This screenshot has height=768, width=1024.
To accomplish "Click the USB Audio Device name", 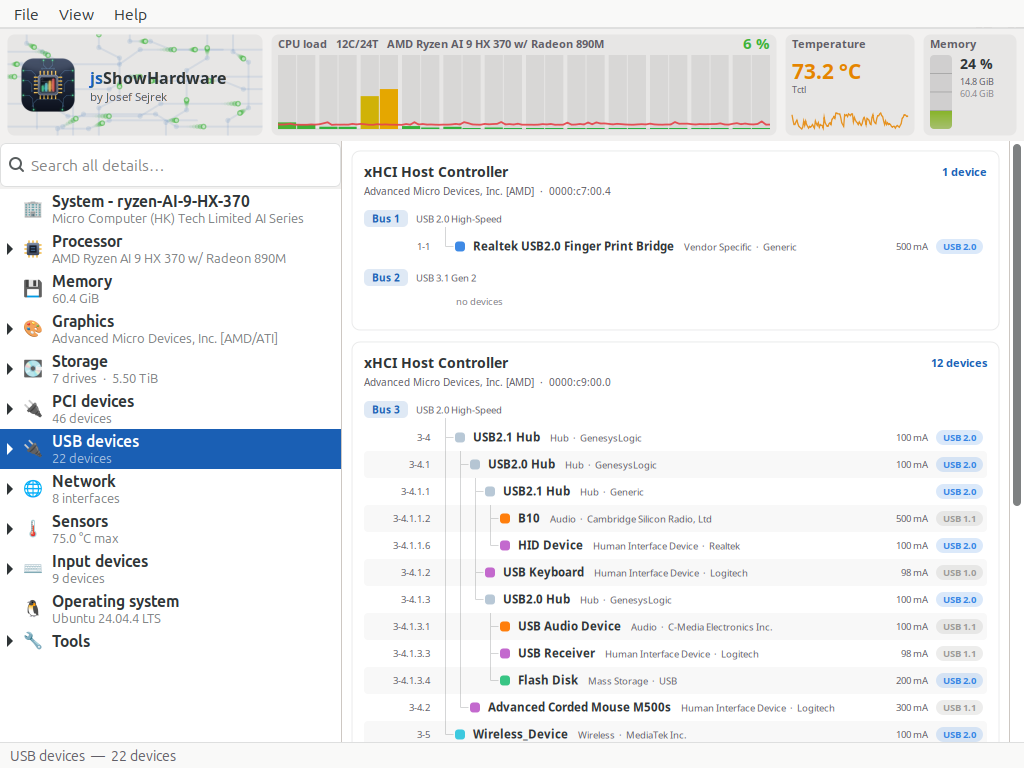I will pyautogui.click(x=569, y=626).
